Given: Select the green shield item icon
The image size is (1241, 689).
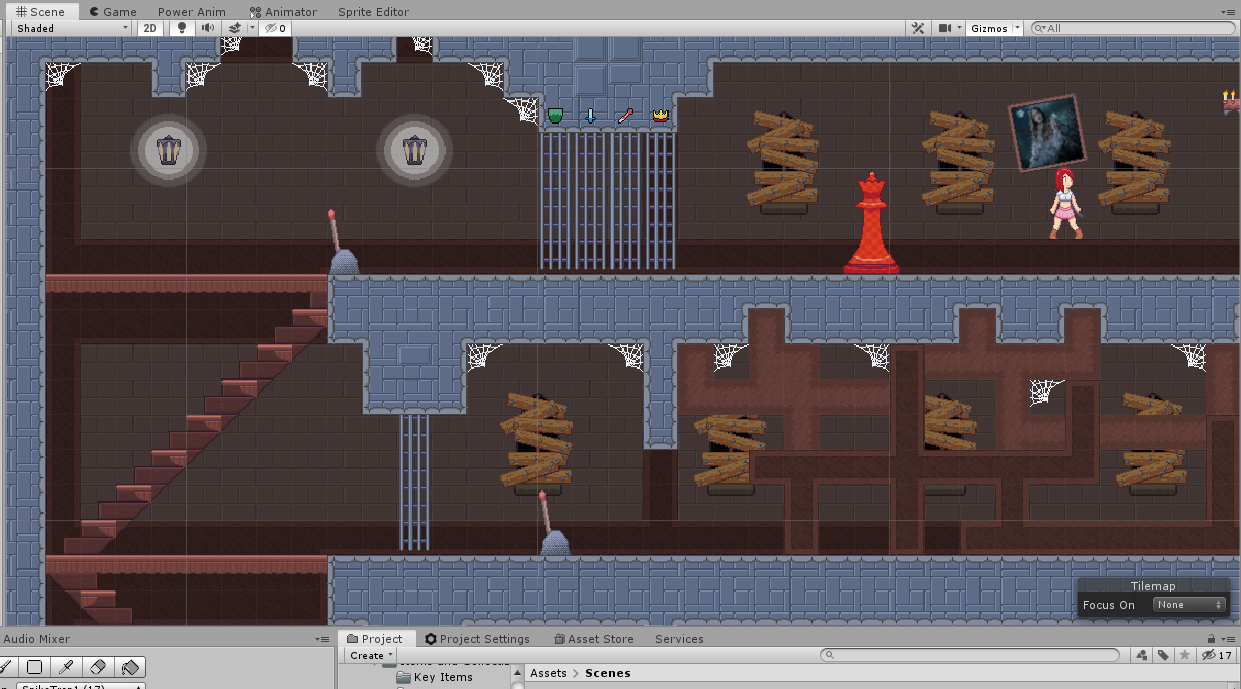Looking at the screenshot, I should point(555,116).
